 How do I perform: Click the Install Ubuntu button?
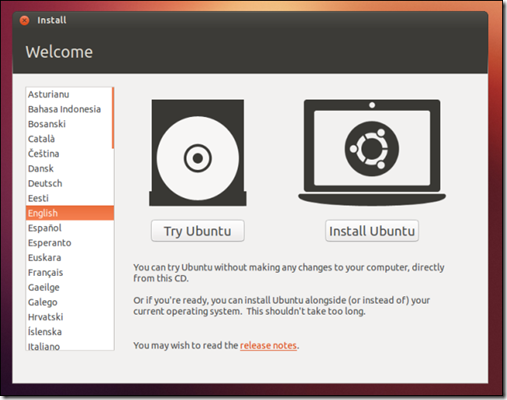pos(372,231)
